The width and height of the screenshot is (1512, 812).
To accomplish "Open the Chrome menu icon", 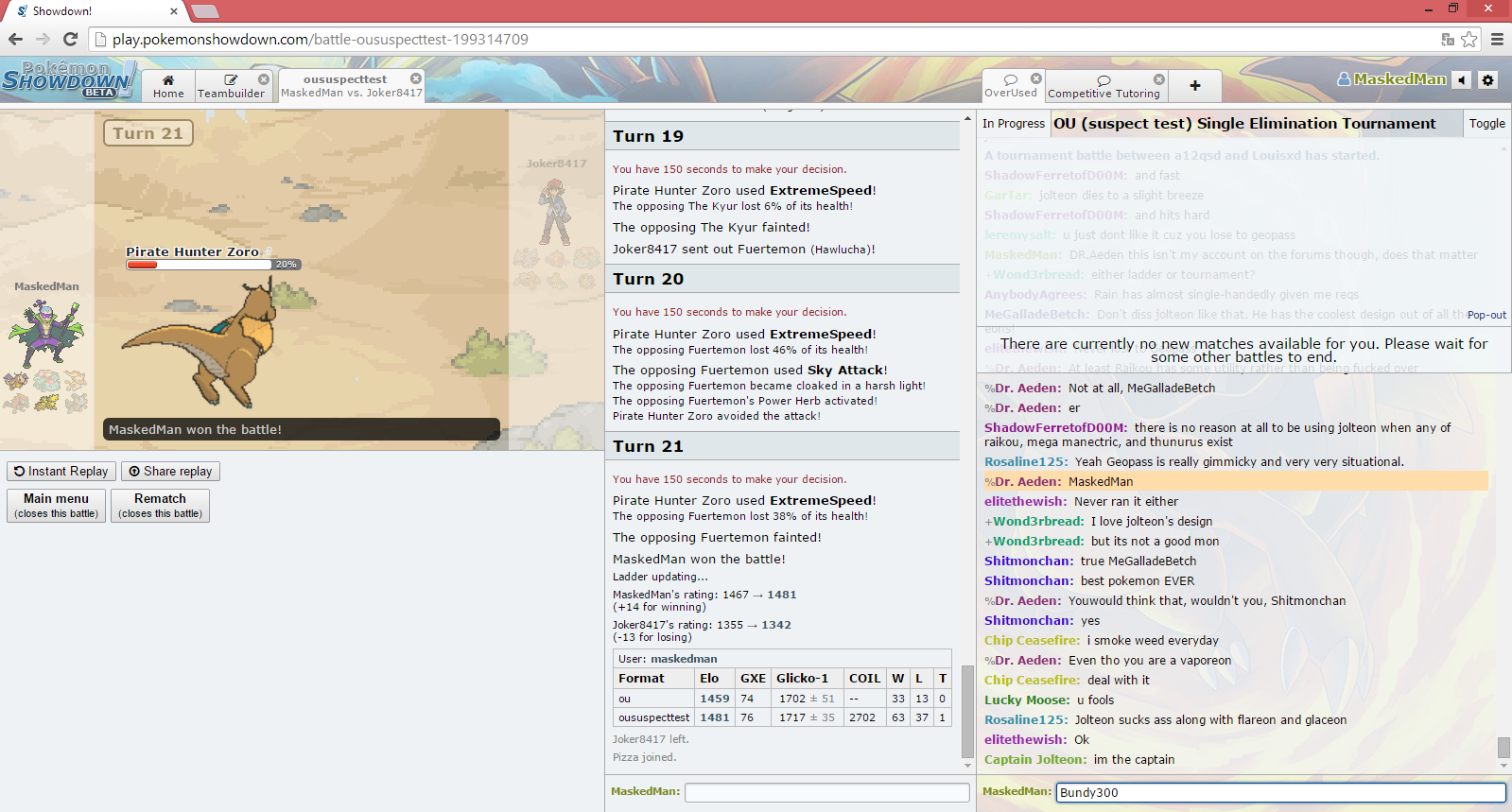I will 1497,39.
